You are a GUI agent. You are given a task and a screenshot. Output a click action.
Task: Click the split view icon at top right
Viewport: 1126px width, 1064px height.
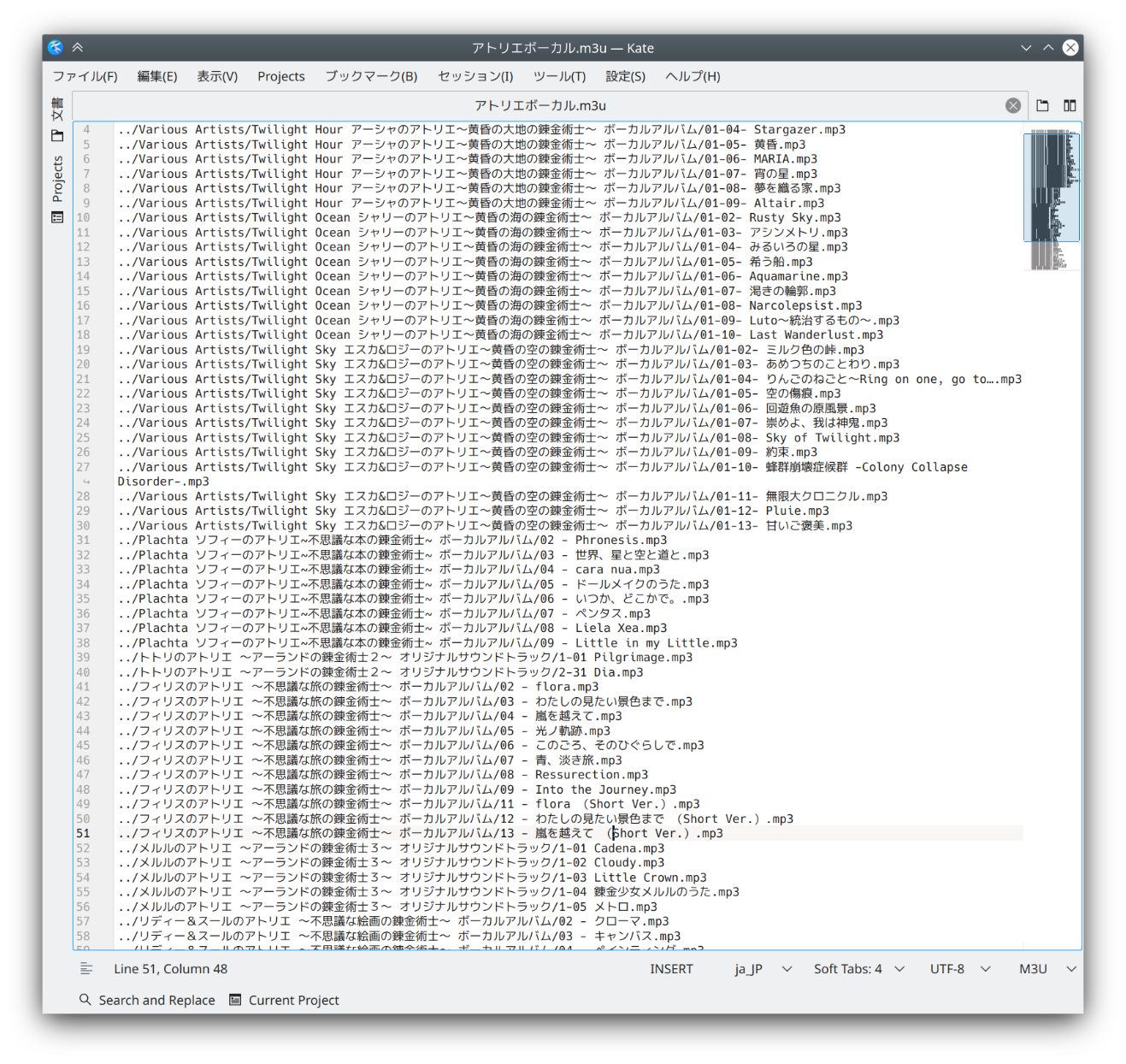1070,106
